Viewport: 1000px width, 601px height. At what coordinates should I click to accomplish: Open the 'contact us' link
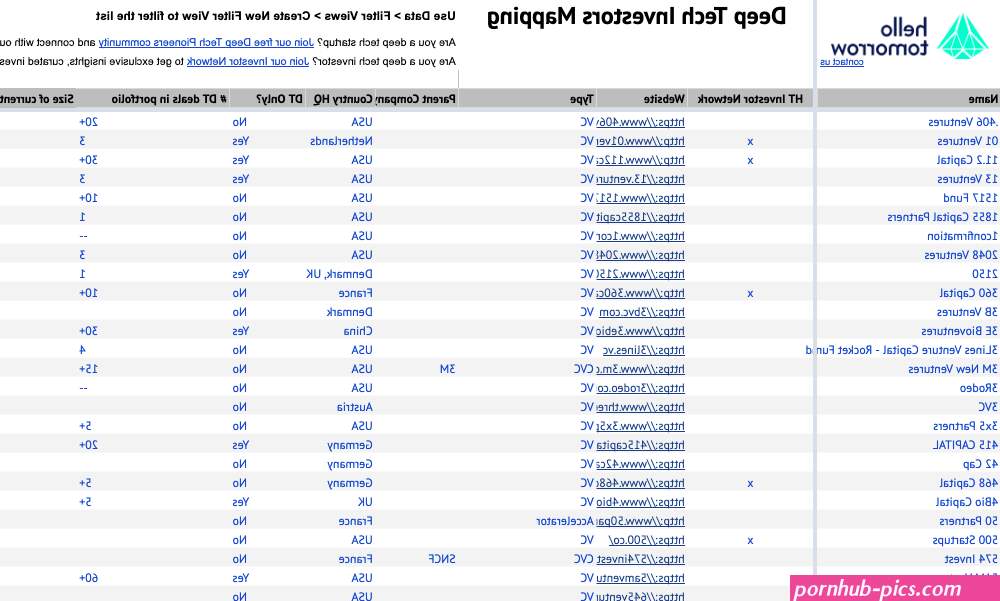842,63
